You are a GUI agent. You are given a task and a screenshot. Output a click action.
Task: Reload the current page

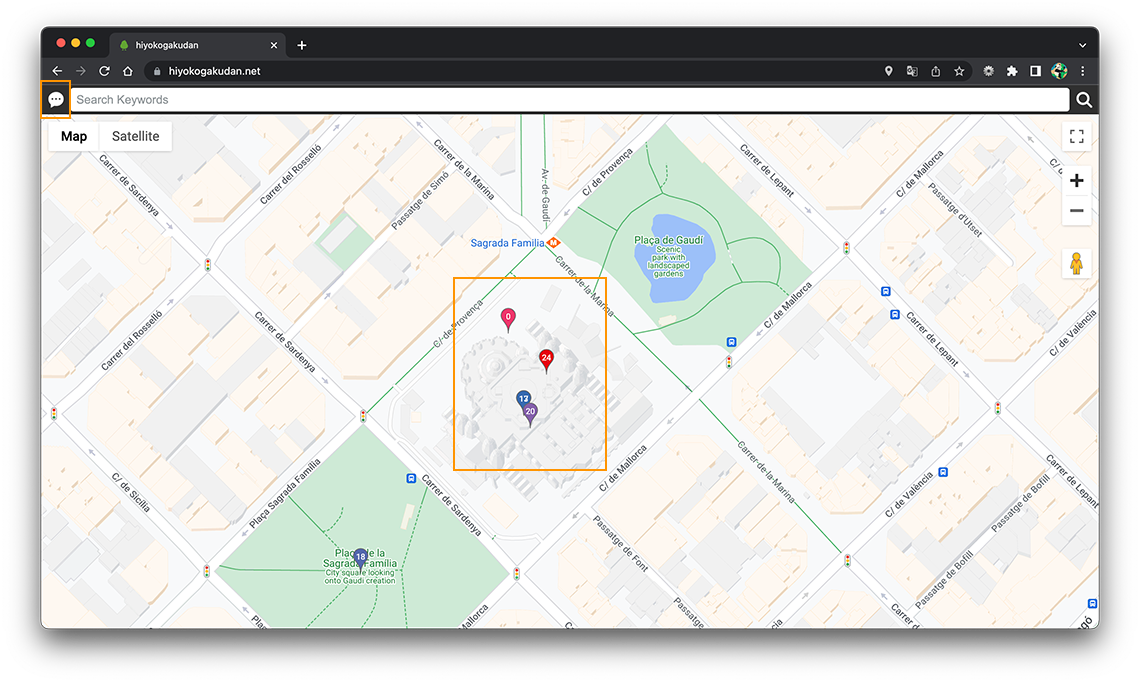click(104, 71)
